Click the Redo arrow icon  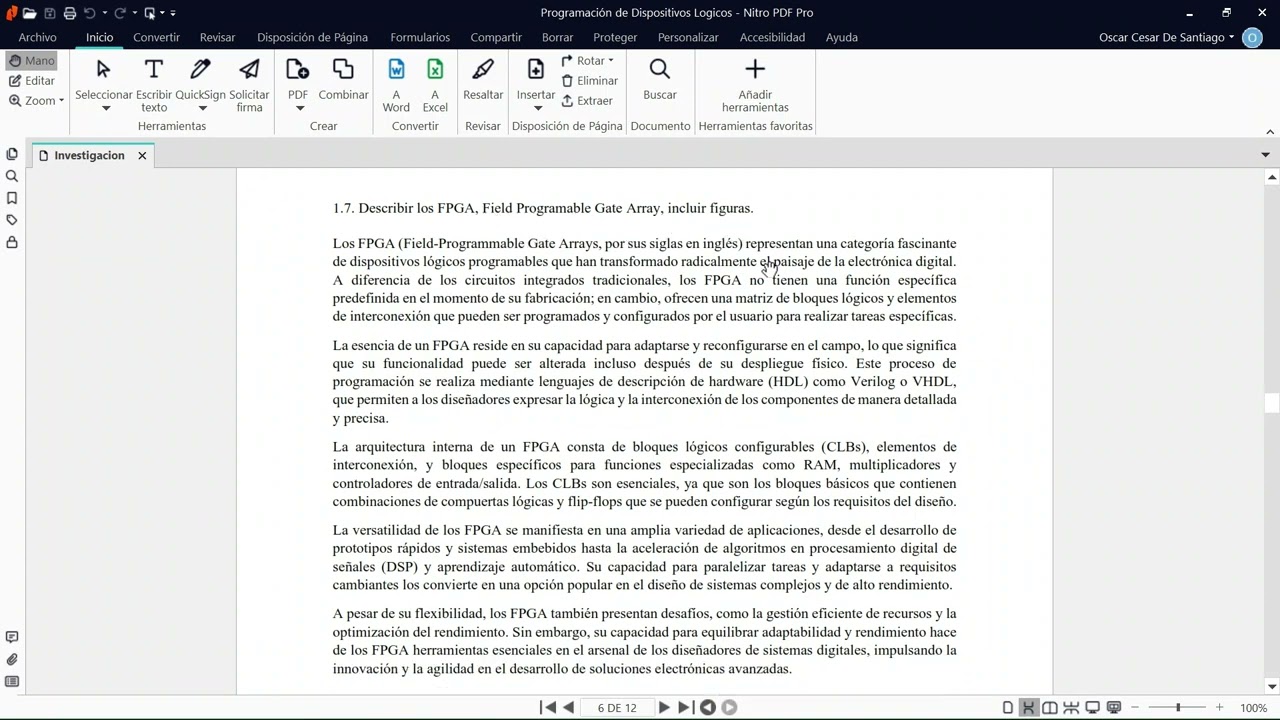[120, 13]
